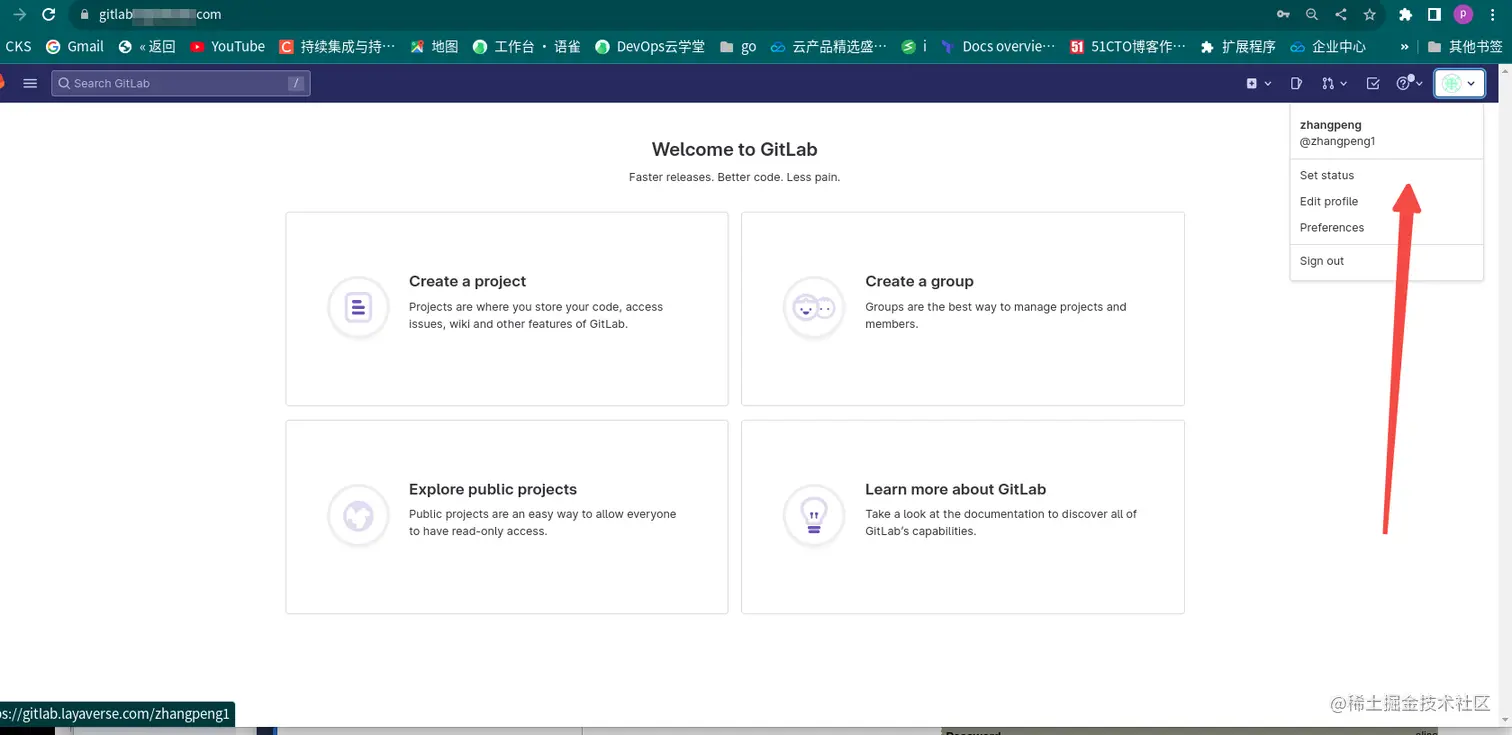Open the 持续集成与持 bookmark
Image resolution: width=1512 pixels, height=735 pixels.
click(x=337, y=46)
